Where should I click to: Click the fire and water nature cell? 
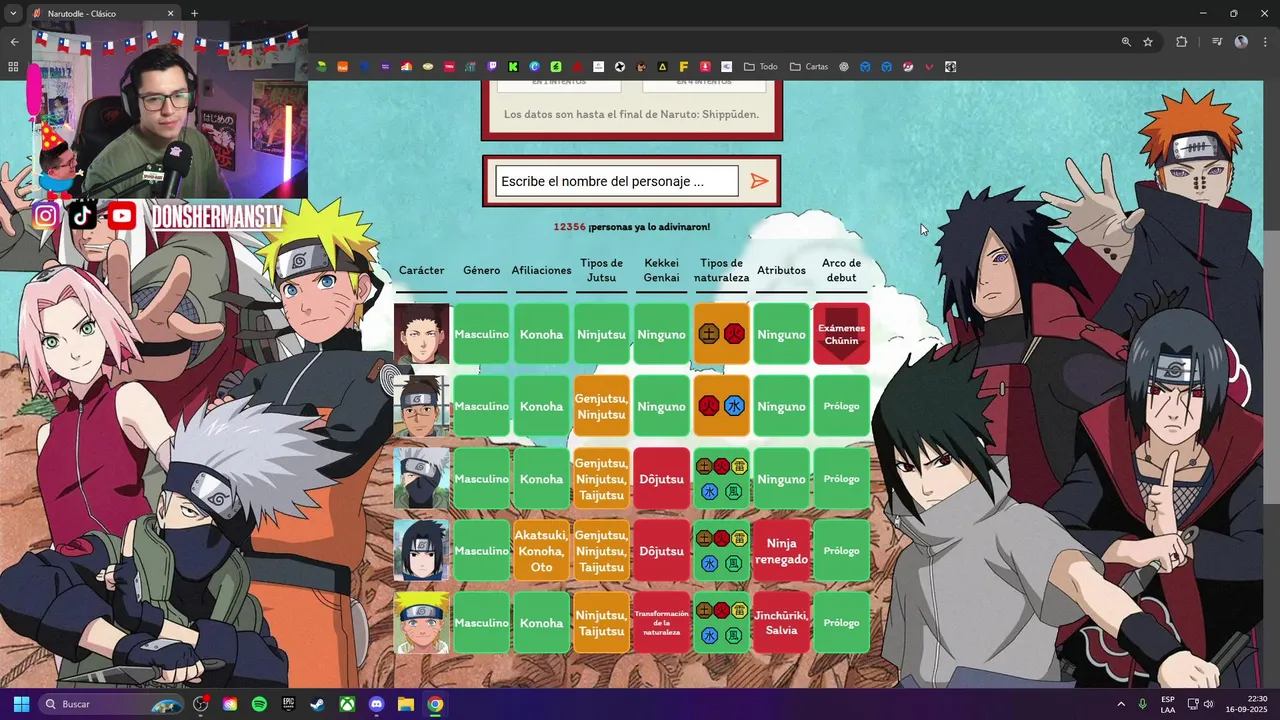(721, 406)
